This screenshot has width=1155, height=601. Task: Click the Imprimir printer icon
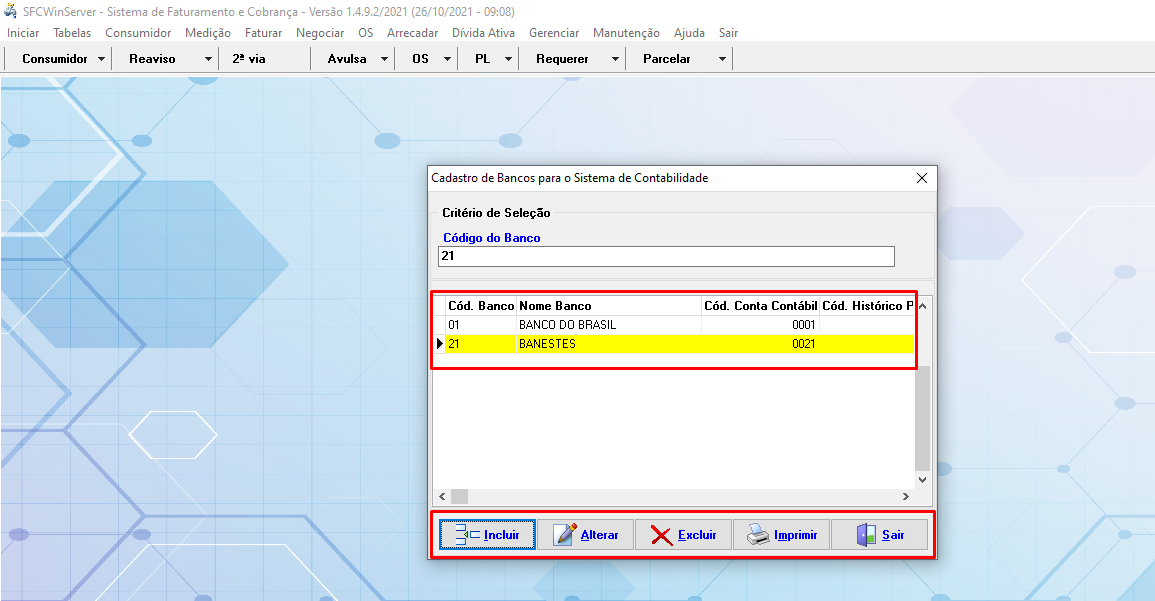(759, 535)
